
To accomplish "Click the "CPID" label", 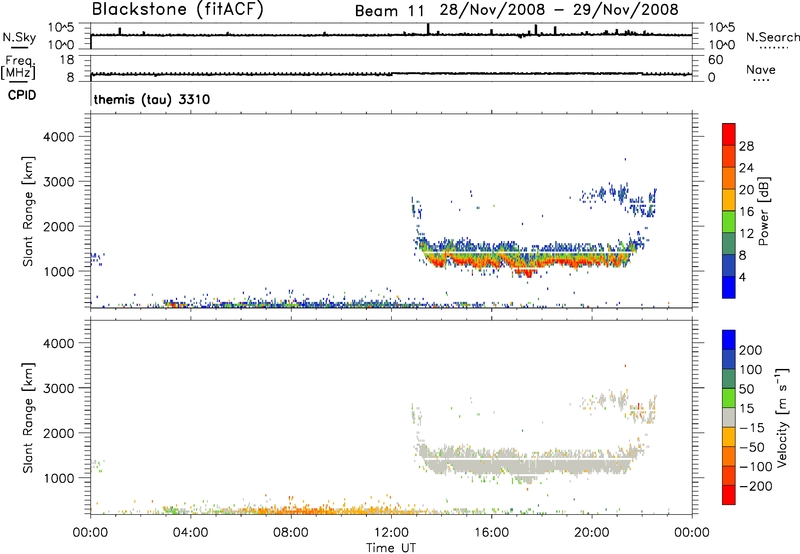I will point(22,95).
